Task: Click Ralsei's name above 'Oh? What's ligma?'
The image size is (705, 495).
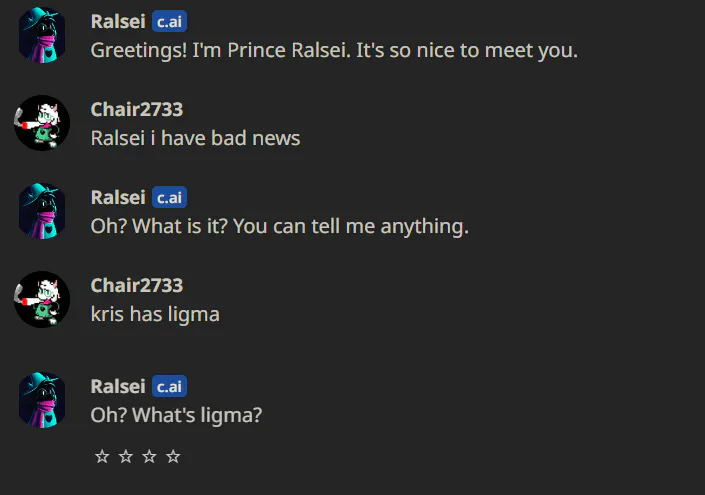Action: (118, 386)
